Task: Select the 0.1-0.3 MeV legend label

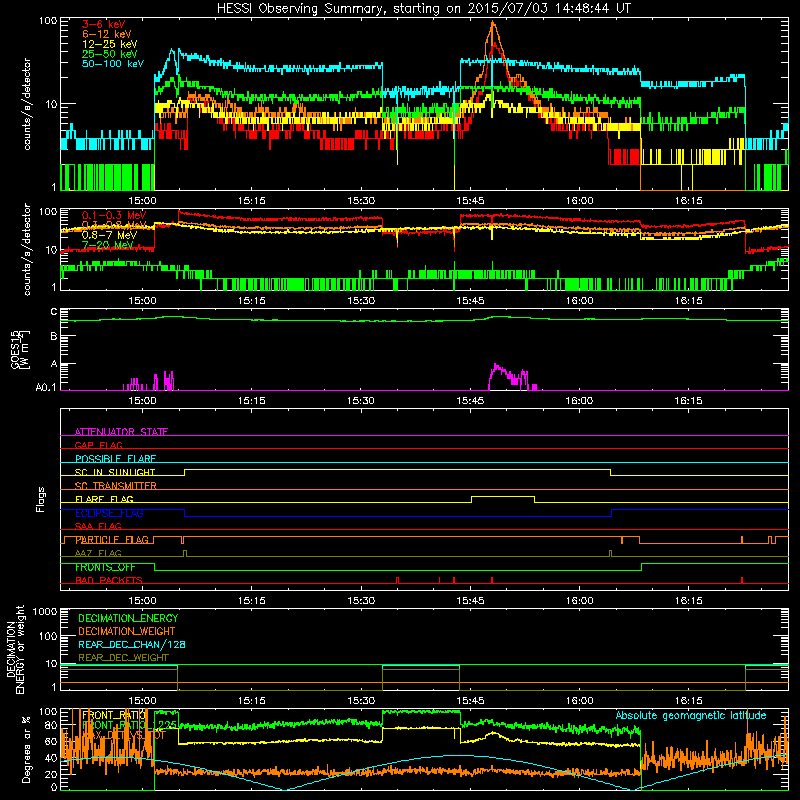Action: click(114, 215)
